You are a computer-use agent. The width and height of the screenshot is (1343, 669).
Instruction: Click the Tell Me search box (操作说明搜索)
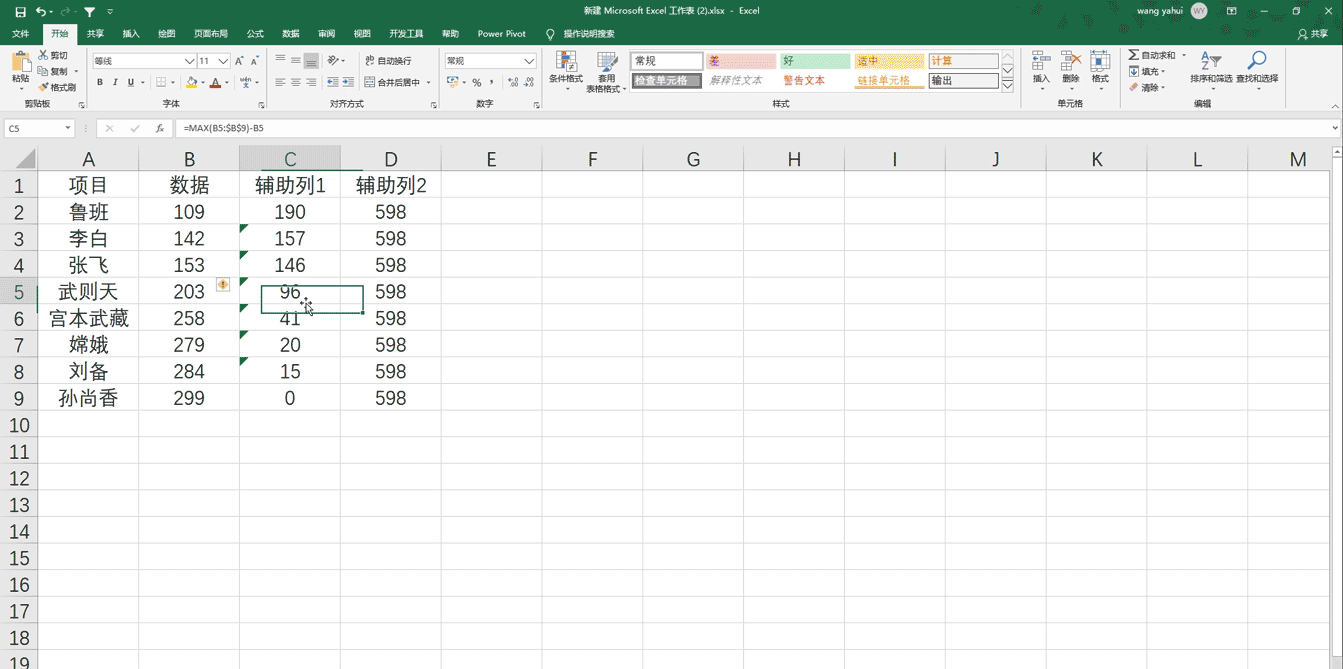[x=588, y=34]
